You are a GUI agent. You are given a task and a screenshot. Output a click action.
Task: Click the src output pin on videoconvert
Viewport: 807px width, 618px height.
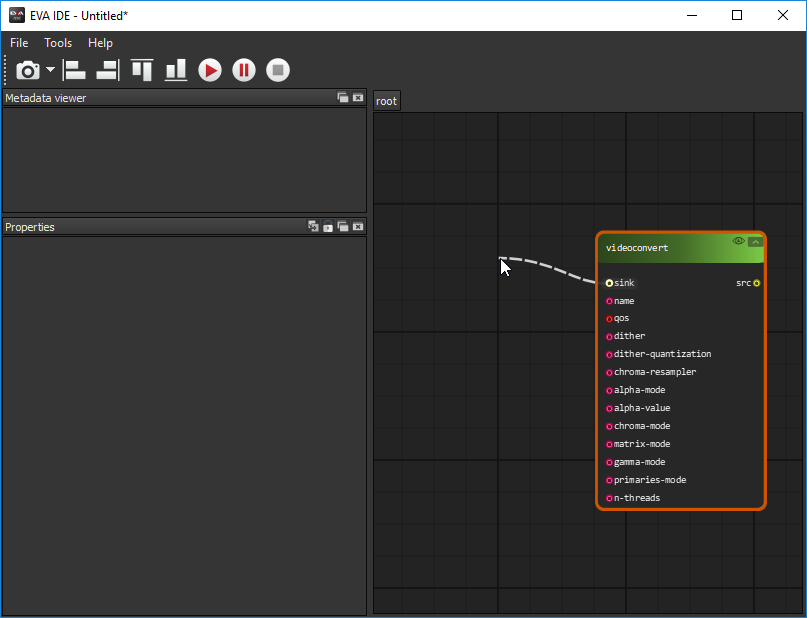(x=757, y=283)
